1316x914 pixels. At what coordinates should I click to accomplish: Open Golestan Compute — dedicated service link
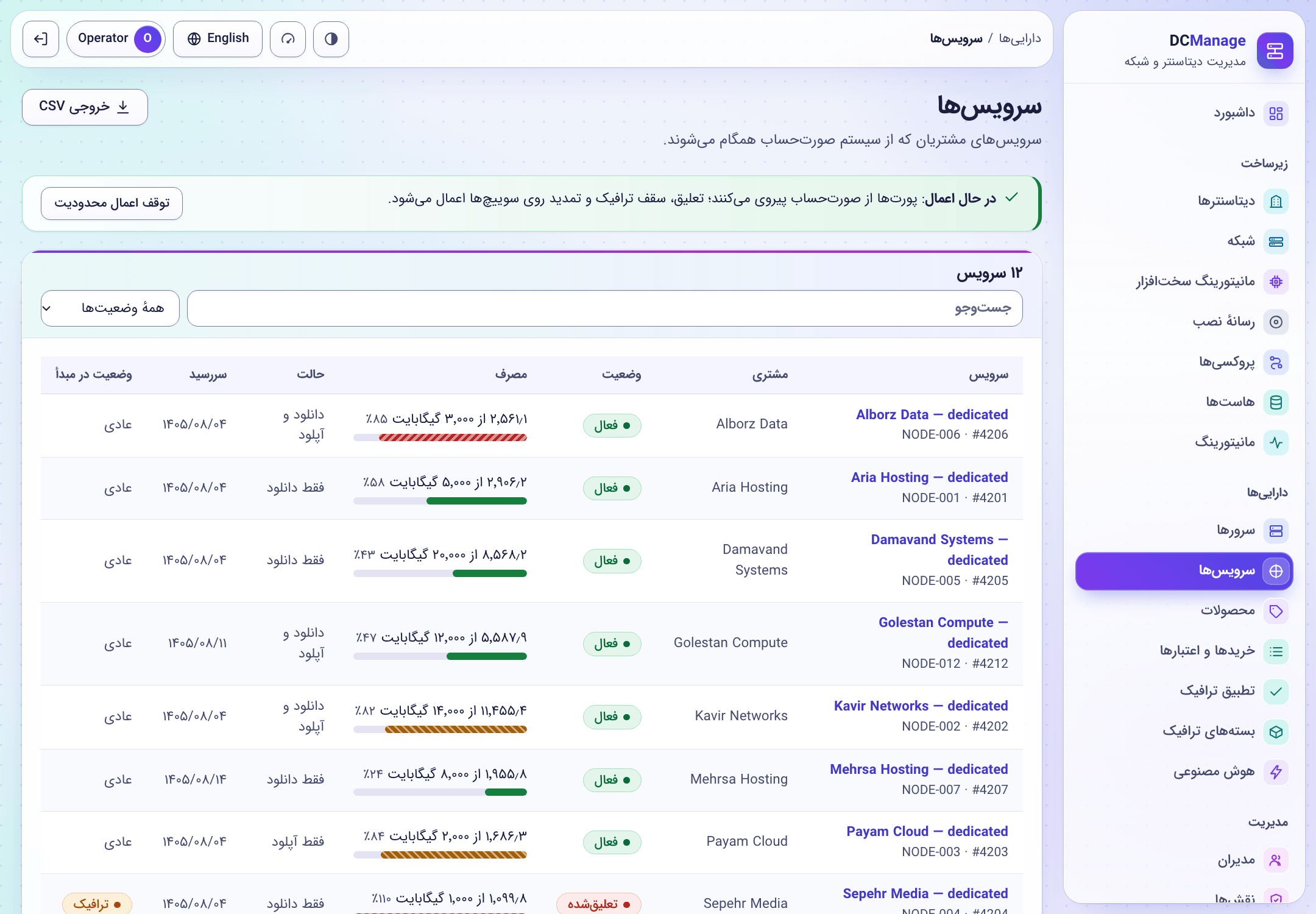[943, 632]
